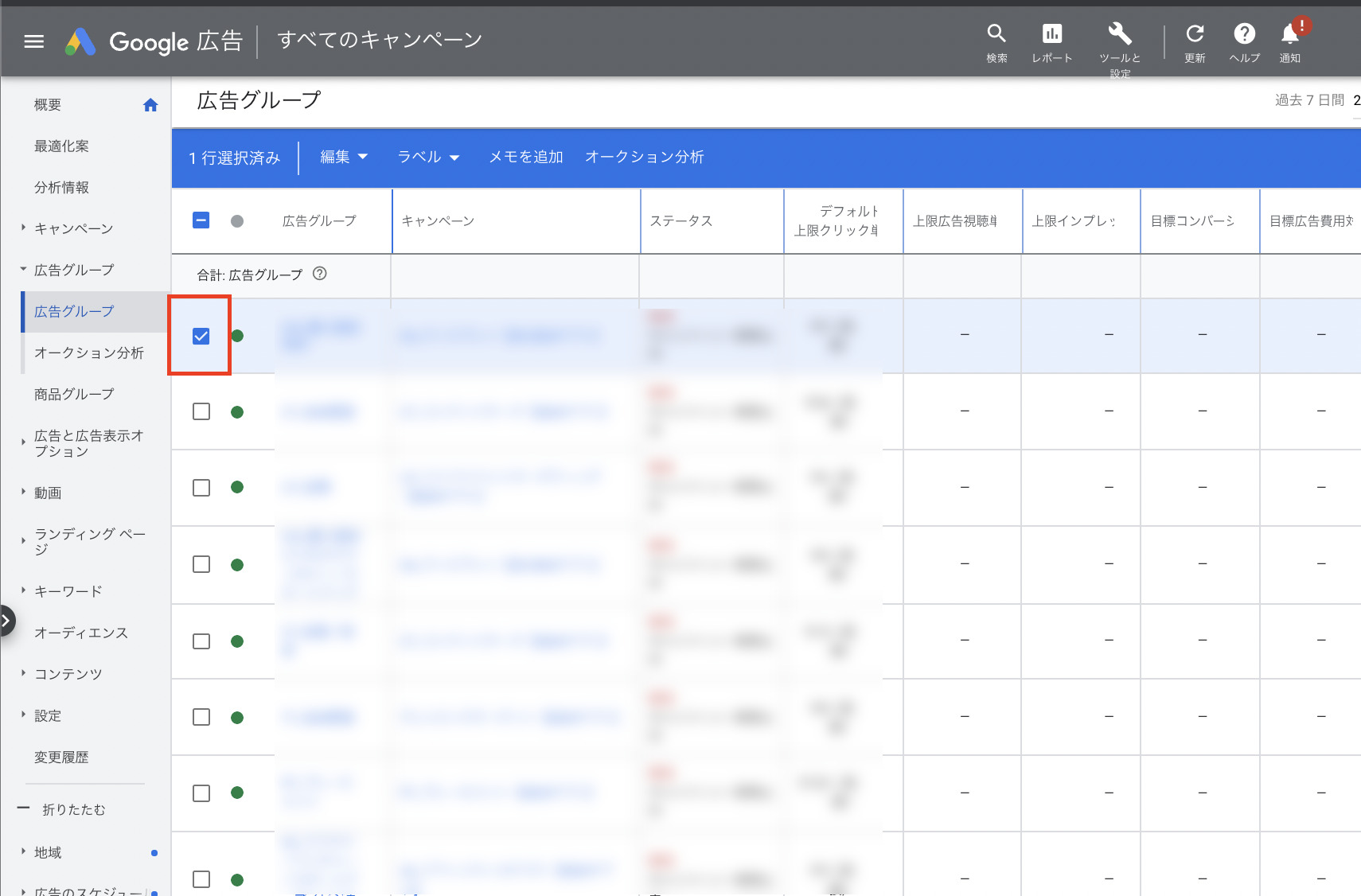The image size is (1361, 896).
Task: Open the ラベル dropdown menu
Action: [428, 157]
